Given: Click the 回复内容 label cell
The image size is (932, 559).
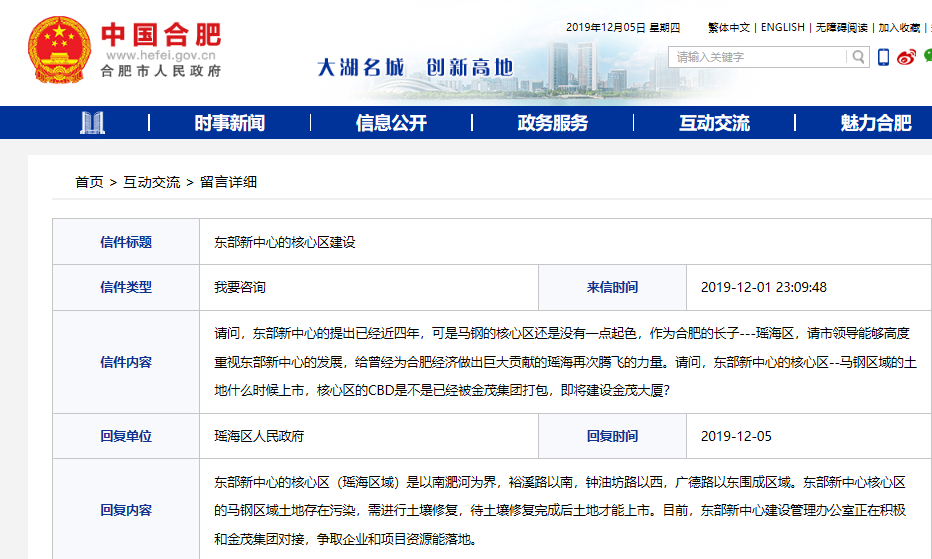Looking at the screenshot, I should point(126,510).
